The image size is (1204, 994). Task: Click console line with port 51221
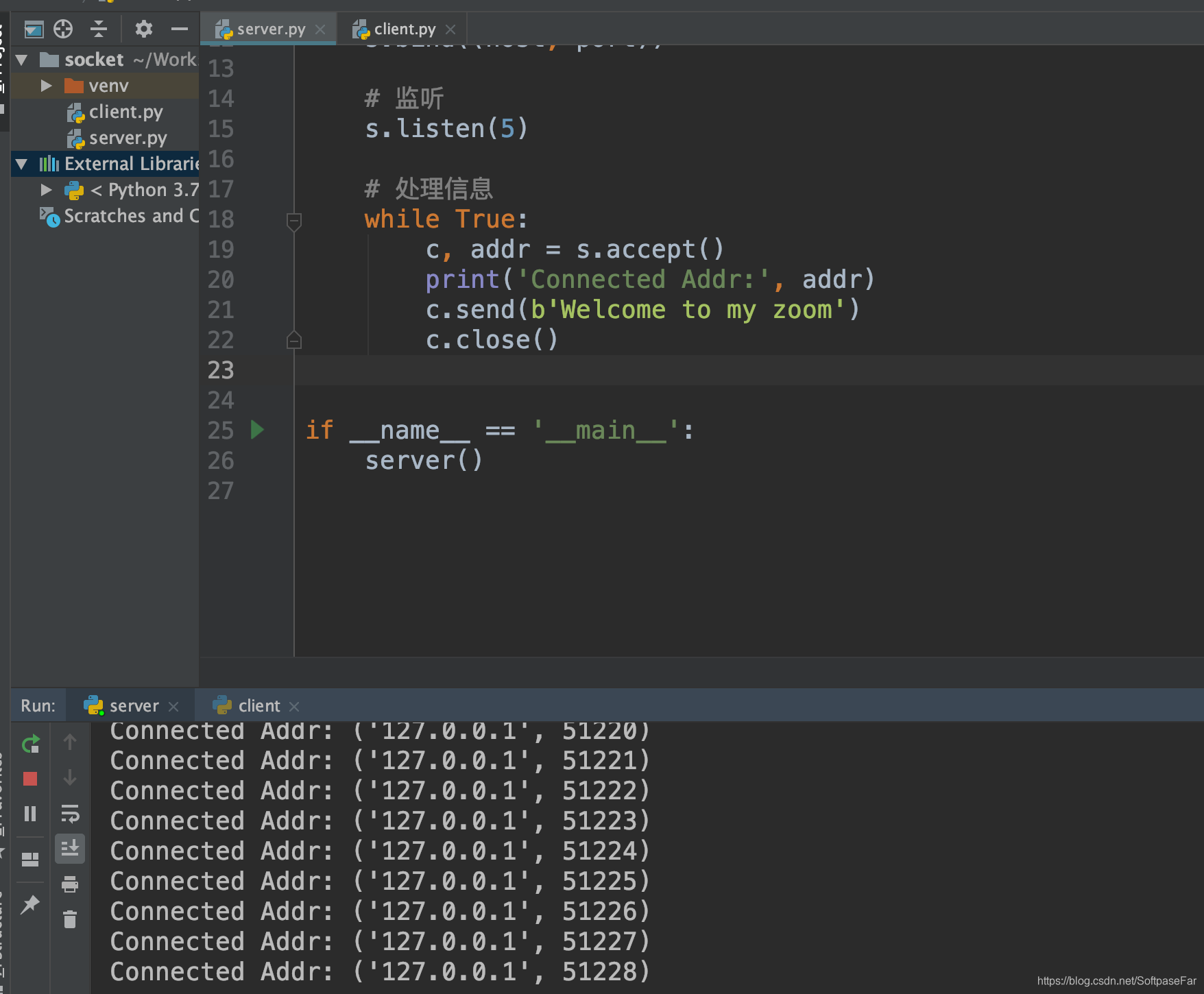tap(380, 760)
